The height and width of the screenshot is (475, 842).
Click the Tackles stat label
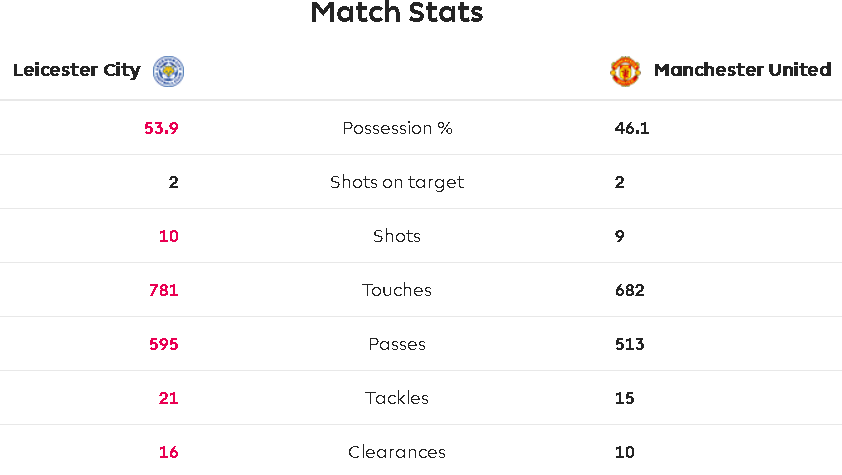[x=397, y=398]
